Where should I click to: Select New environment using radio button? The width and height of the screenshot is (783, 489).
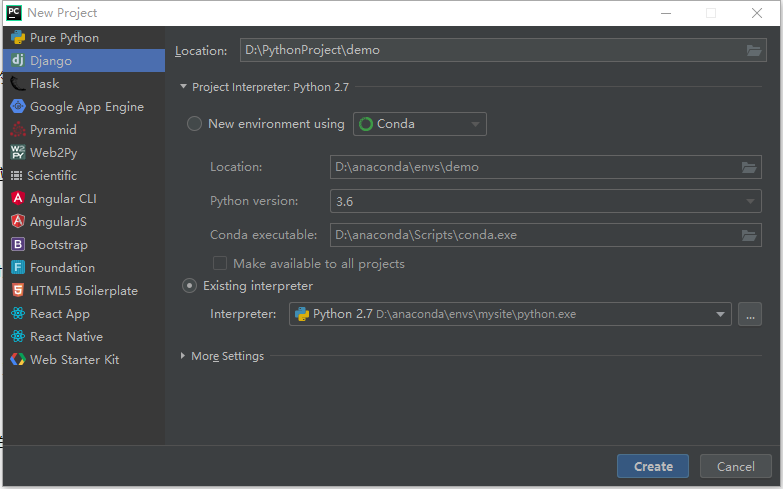[194, 123]
